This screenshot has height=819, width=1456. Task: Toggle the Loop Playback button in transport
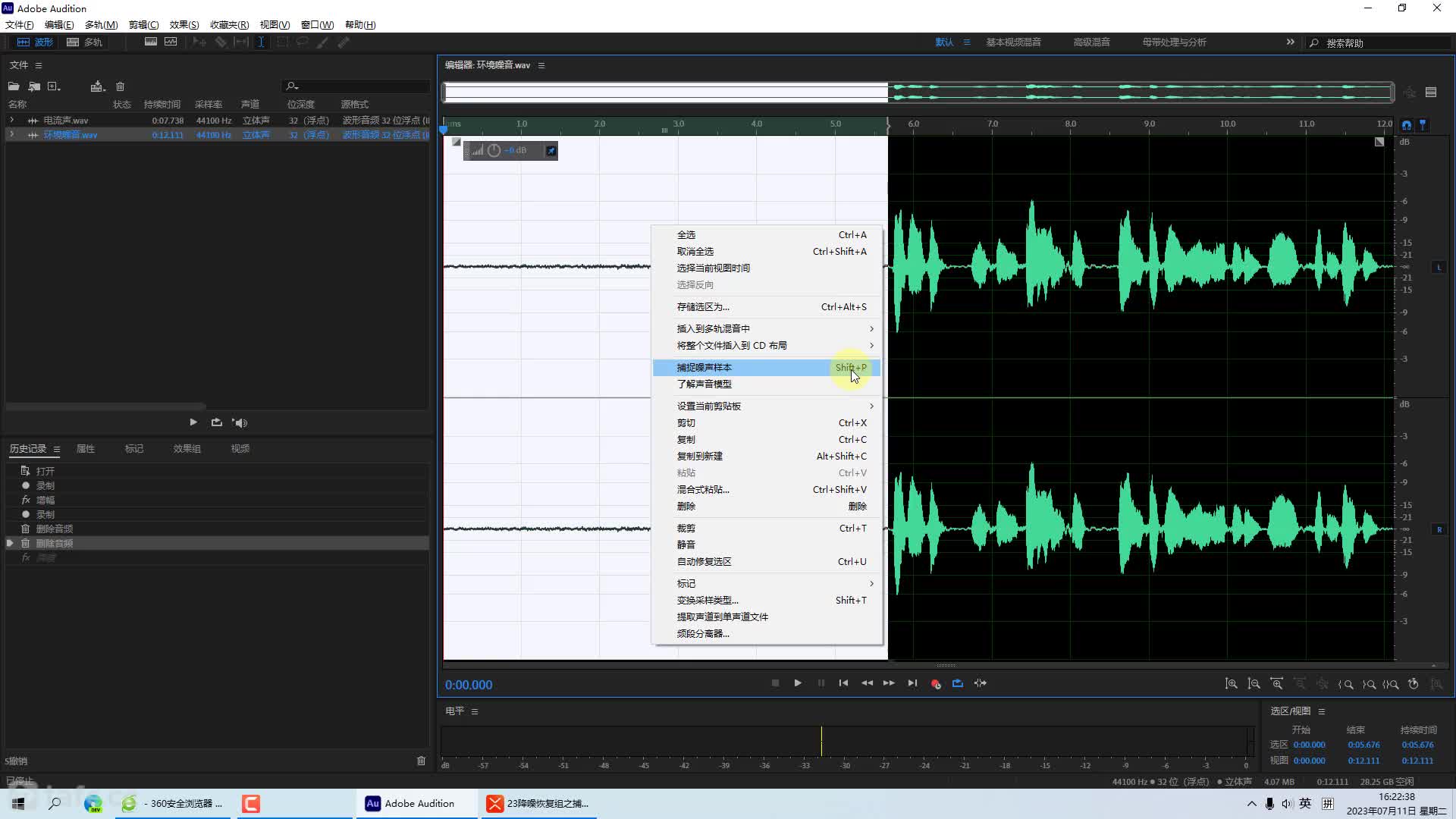click(x=958, y=683)
